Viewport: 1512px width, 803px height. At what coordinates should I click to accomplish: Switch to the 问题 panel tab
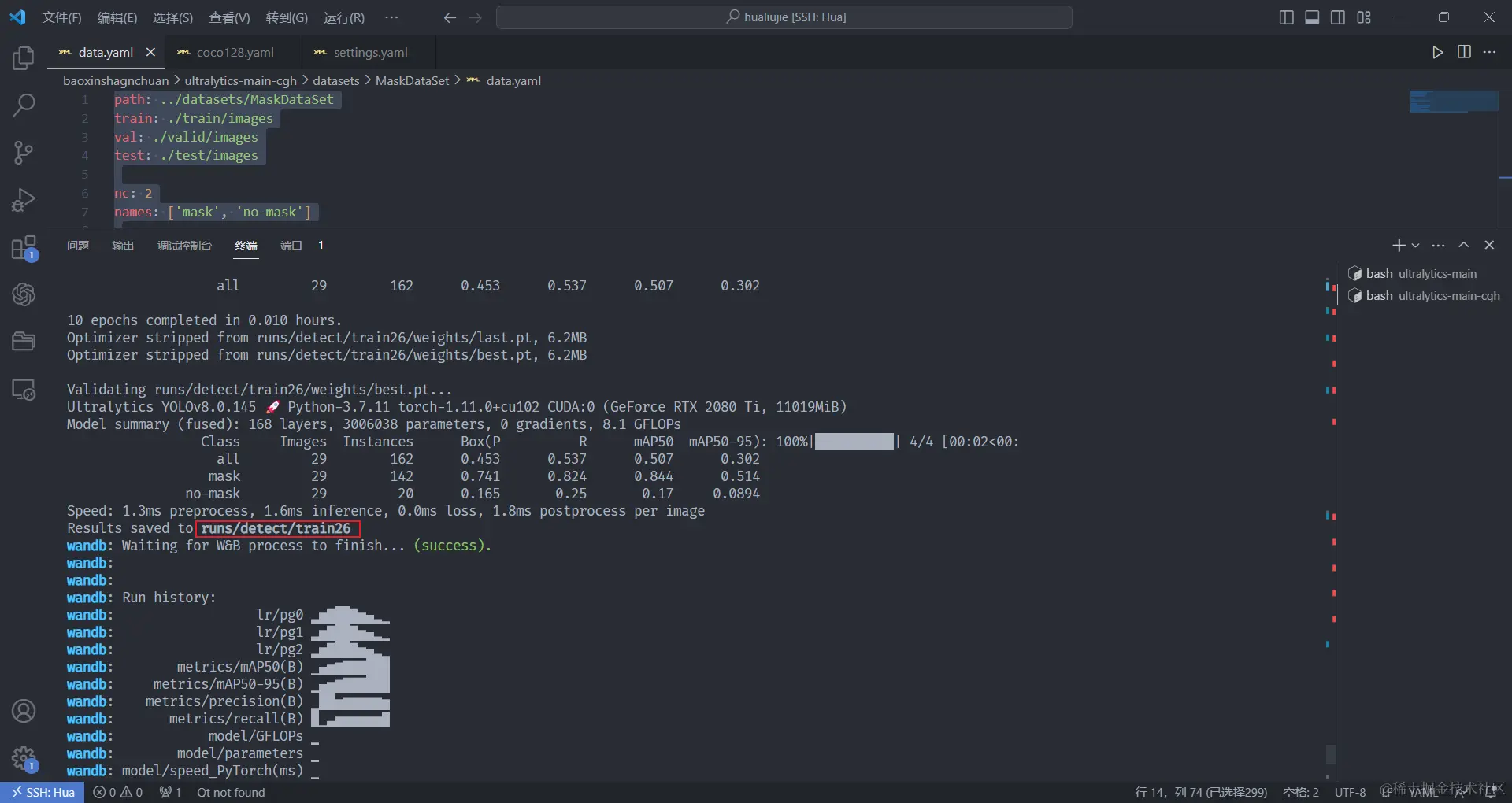78,246
